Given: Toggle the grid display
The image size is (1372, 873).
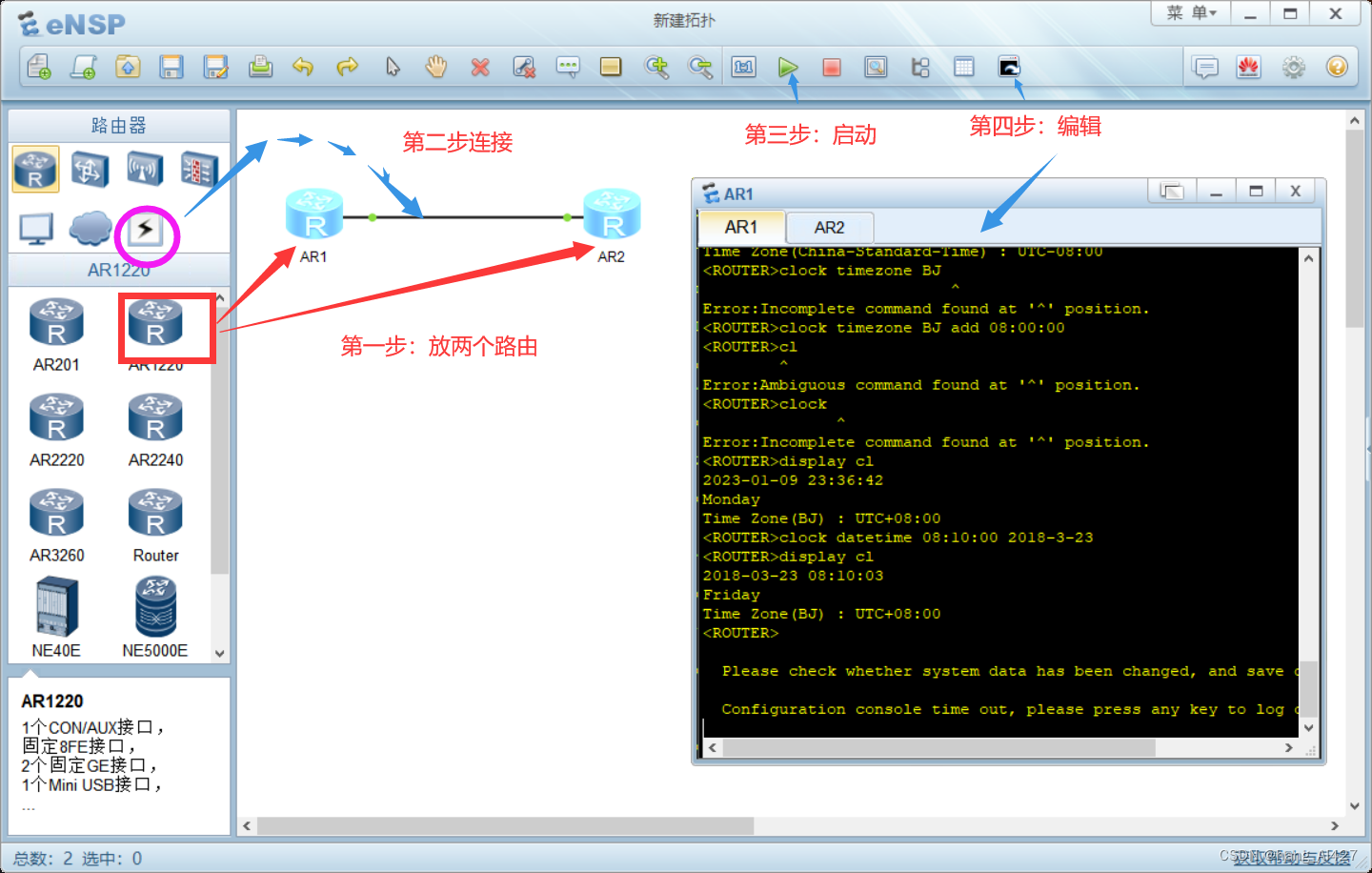Looking at the screenshot, I should pyautogui.click(x=964, y=67).
